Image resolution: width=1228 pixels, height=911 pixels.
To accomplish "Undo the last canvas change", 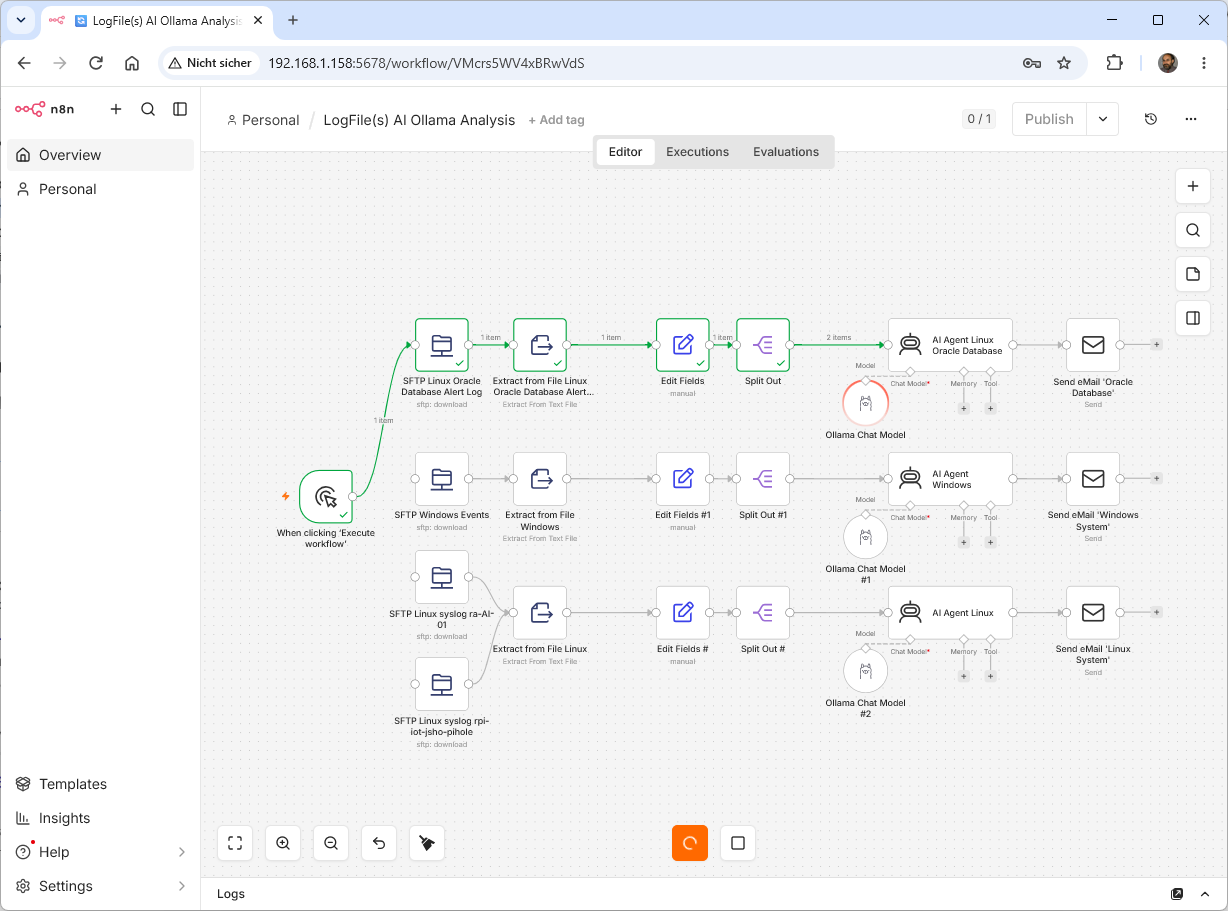I will [x=379, y=843].
